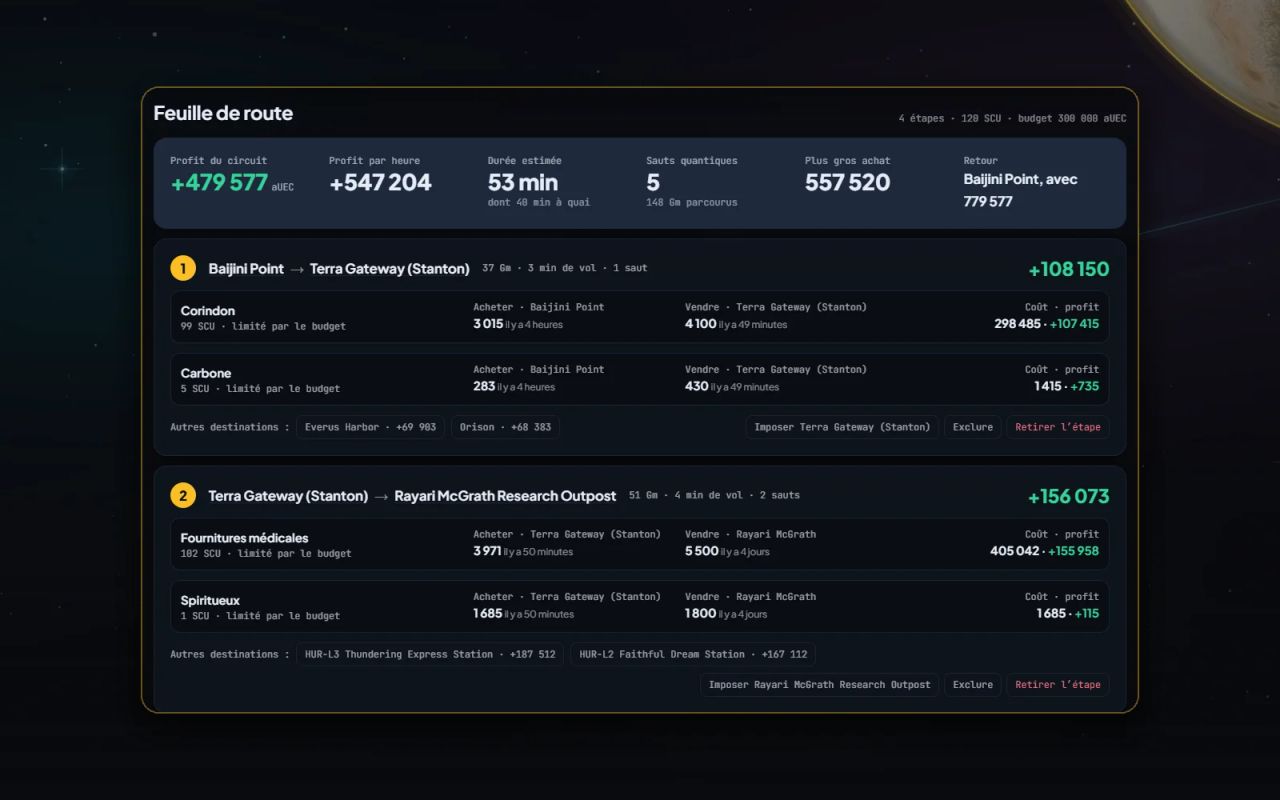
Task: Remove step 2 with Retirer l'étape
Action: (x=1058, y=685)
